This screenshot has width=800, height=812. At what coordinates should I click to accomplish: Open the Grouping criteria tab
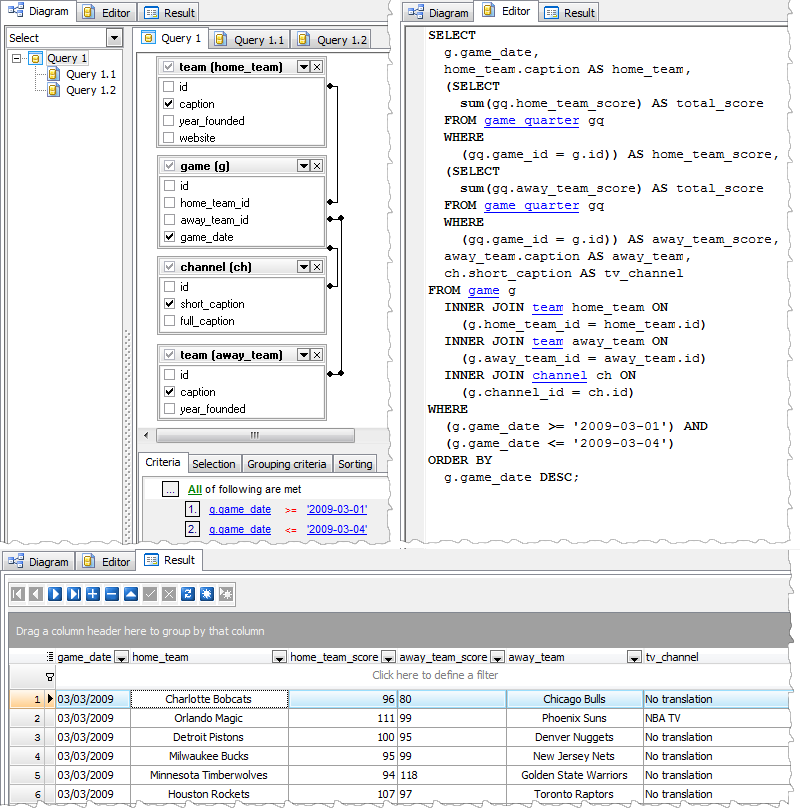[x=287, y=463]
